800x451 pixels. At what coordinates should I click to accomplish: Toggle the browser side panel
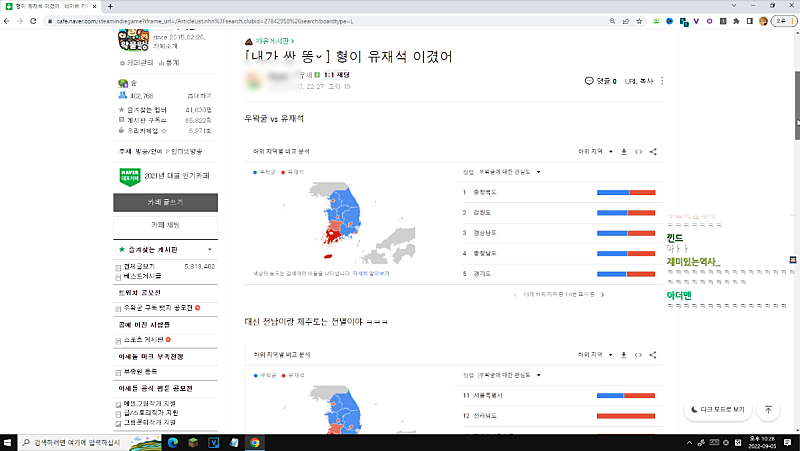[x=749, y=21]
